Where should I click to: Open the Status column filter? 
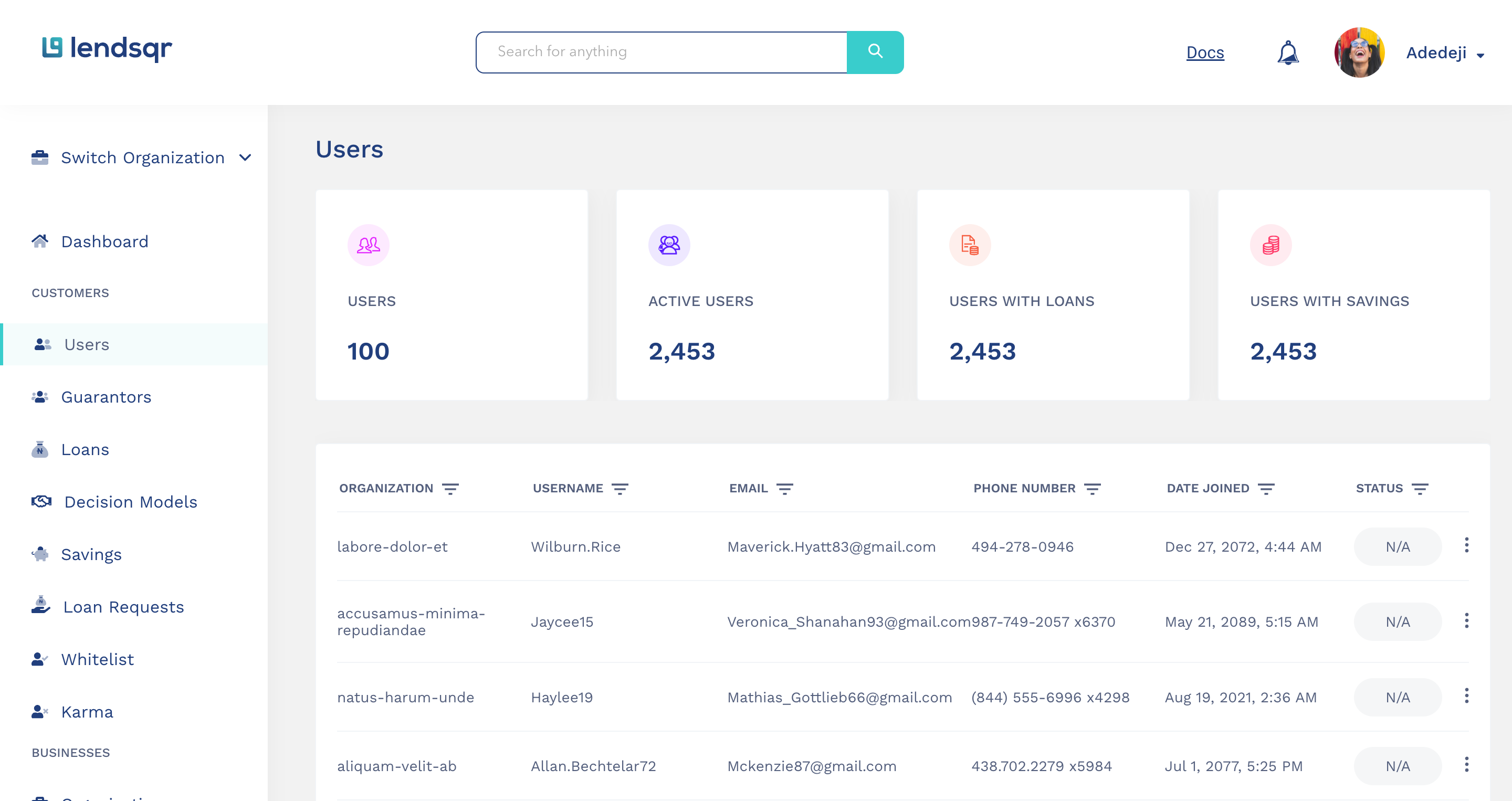[x=1420, y=488]
